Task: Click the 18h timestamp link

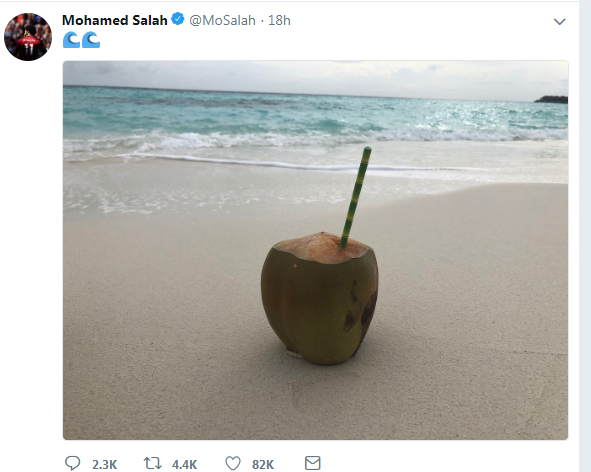Action: [279, 20]
